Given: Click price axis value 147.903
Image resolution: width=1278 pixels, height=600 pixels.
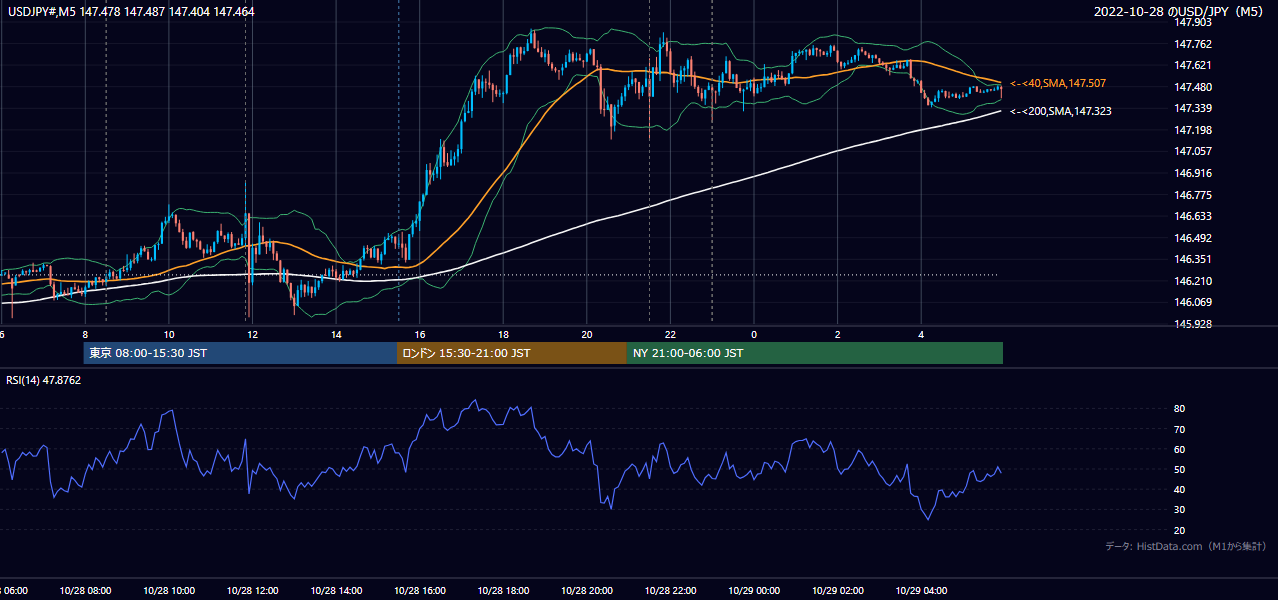Looking at the screenshot, I should point(1193,22).
